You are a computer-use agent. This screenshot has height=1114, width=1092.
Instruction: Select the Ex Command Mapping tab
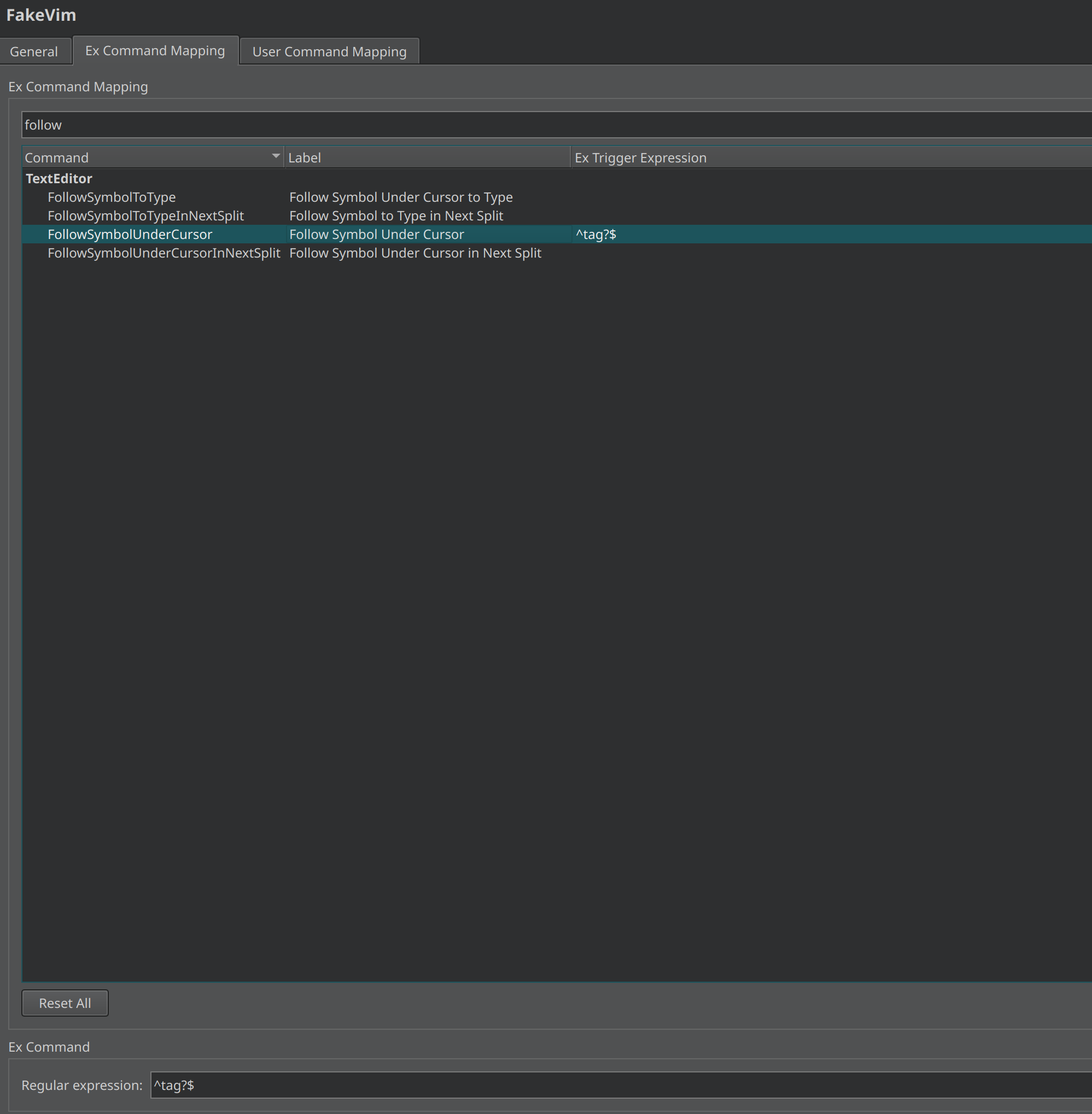tap(154, 50)
